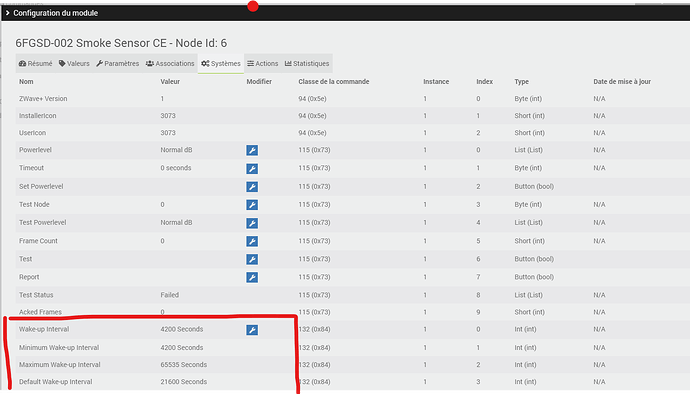Open the Actions tab
The height and width of the screenshot is (394, 690).
click(x=263, y=63)
